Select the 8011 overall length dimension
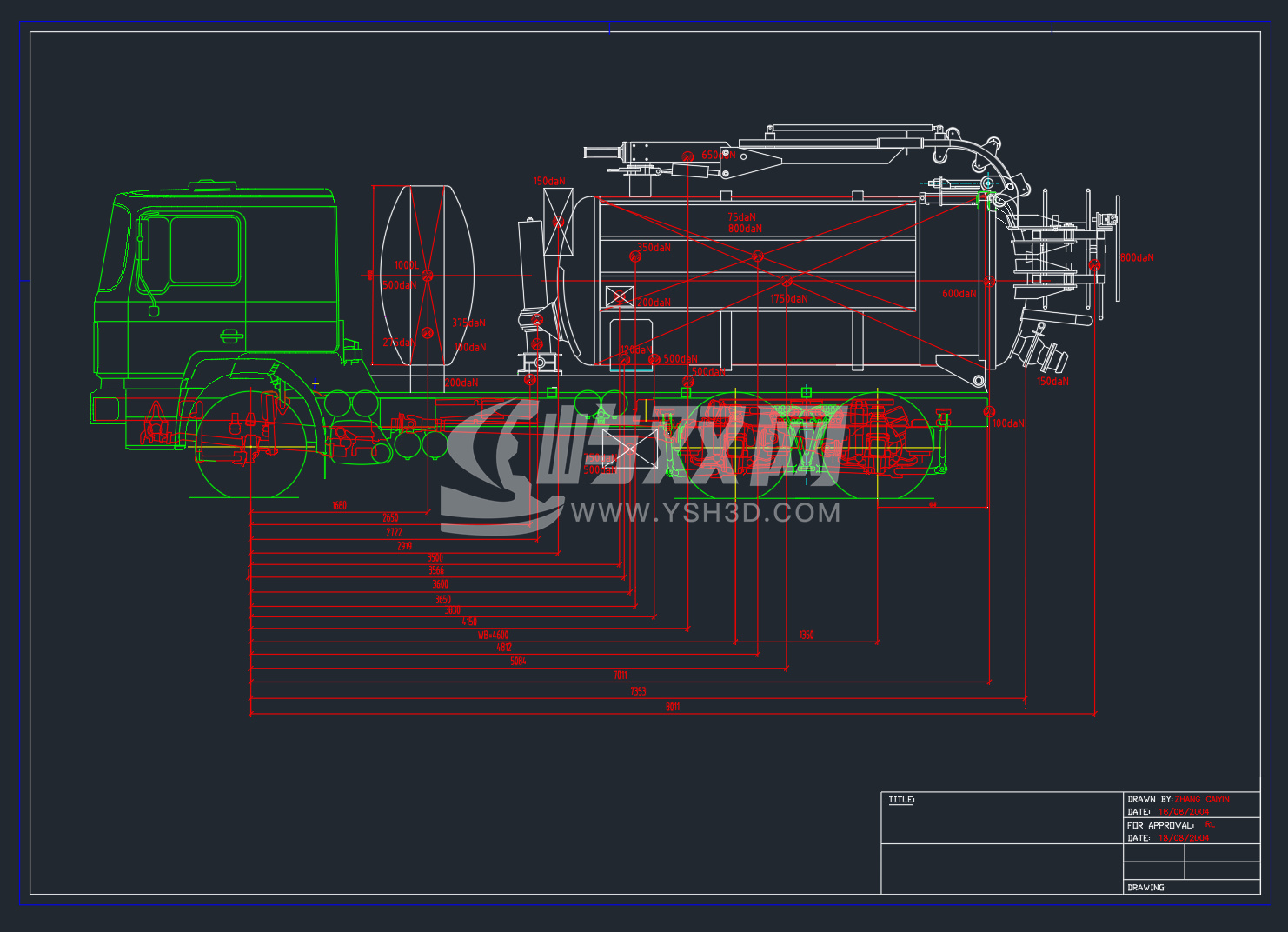 click(x=673, y=708)
